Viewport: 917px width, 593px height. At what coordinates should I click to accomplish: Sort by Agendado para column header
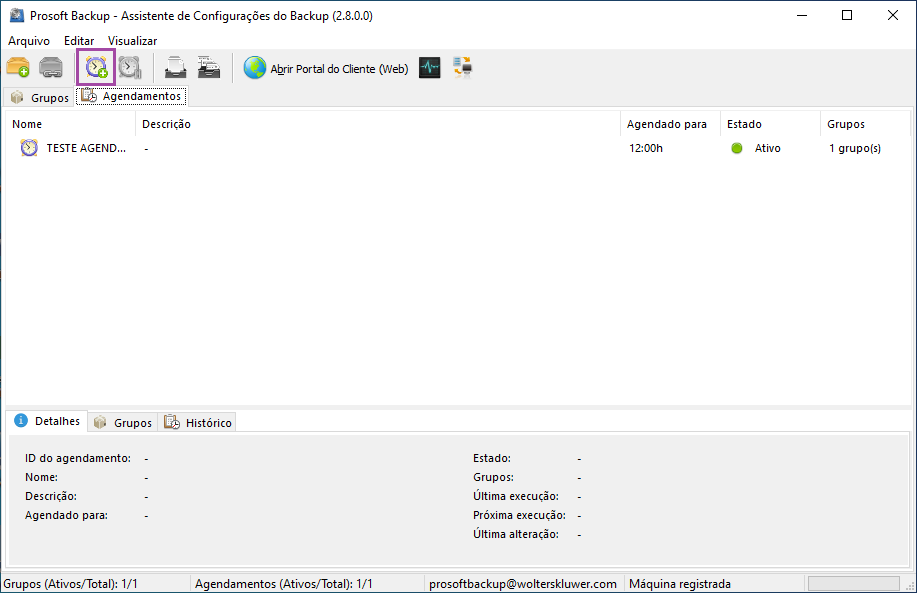[x=670, y=124]
